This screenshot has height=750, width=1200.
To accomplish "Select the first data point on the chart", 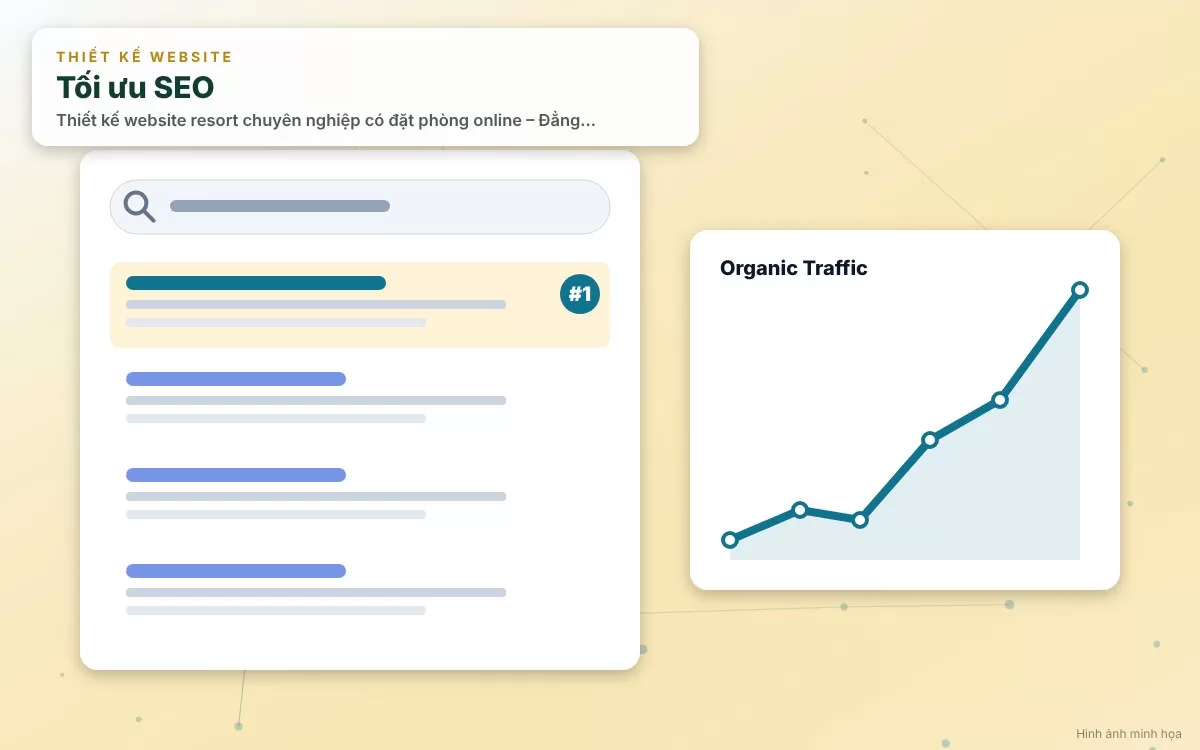I will coord(730,540).
